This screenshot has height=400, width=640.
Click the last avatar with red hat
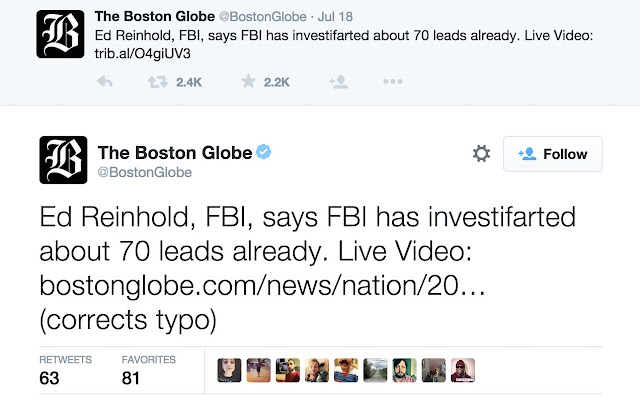[x=463, y=370]
